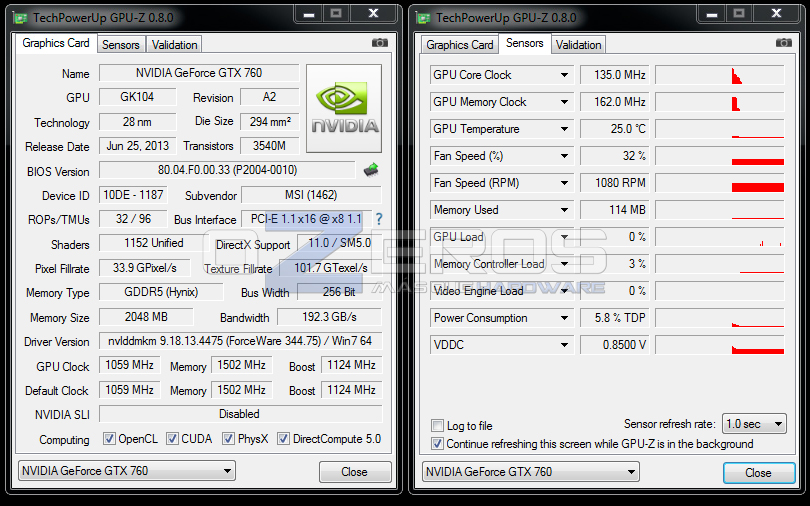Open the Memory Controller Load sensor dropdown
This screenshot has width=810, height=506.
point(564,264)
